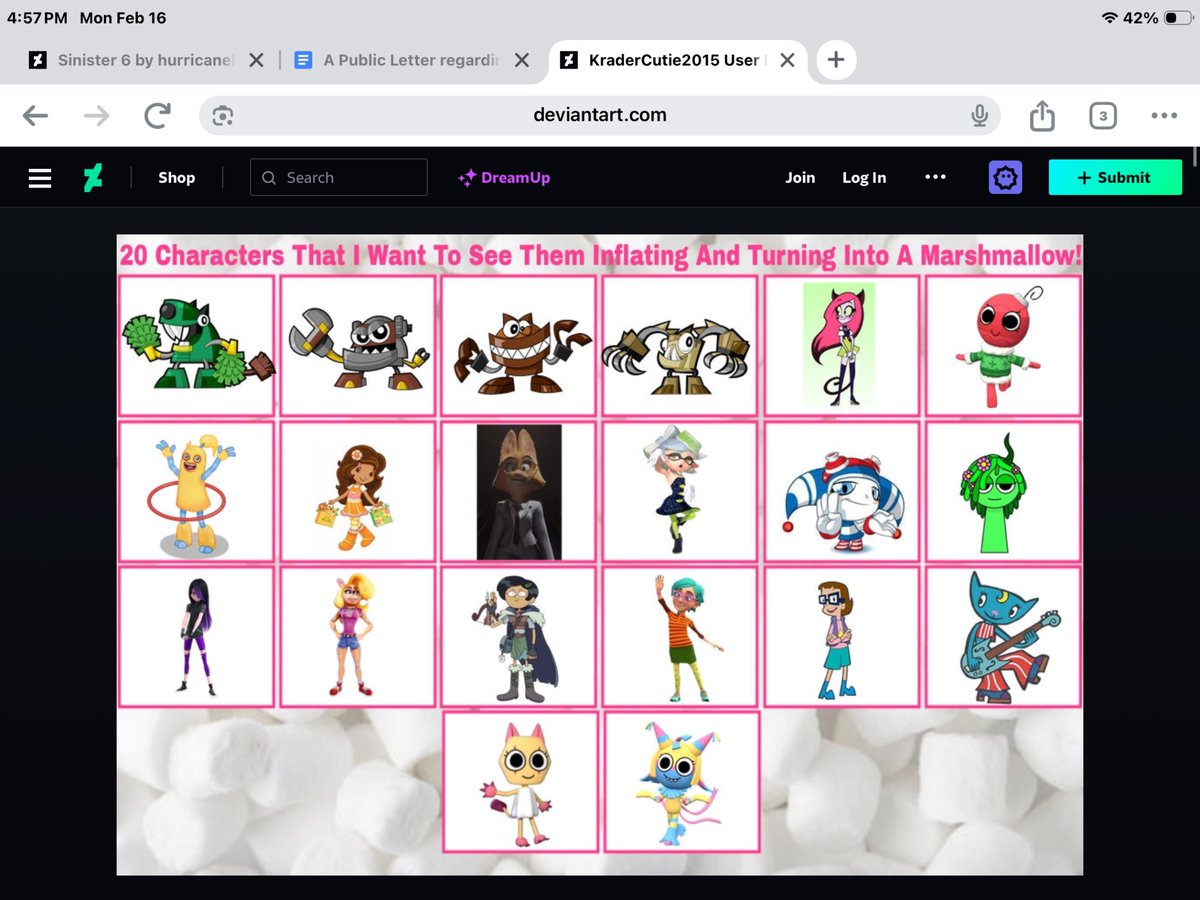Viewport: 1200px width, 900px height.
Task: Select the girl with glasses thumbnail
Action: 842,637
